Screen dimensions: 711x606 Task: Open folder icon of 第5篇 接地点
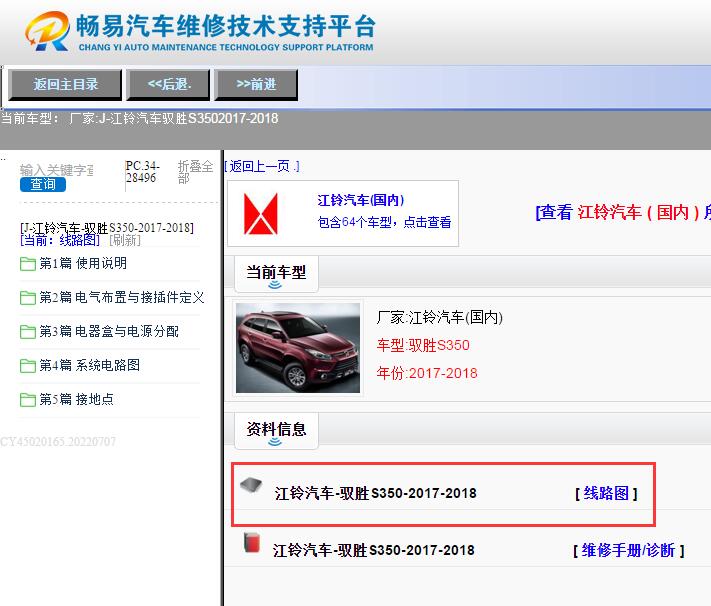tap(28, 400)
